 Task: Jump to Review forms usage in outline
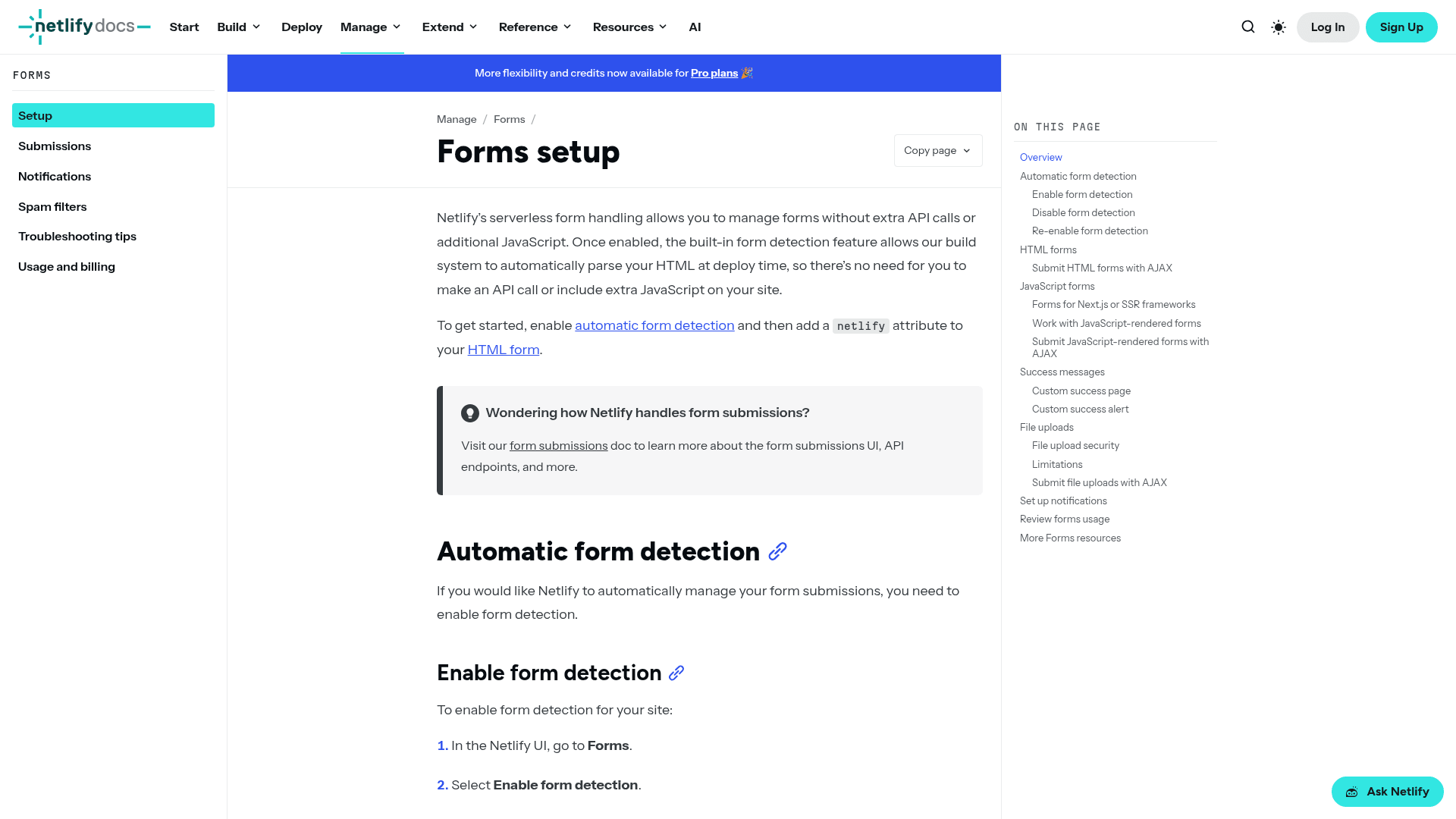(1064, 519)
